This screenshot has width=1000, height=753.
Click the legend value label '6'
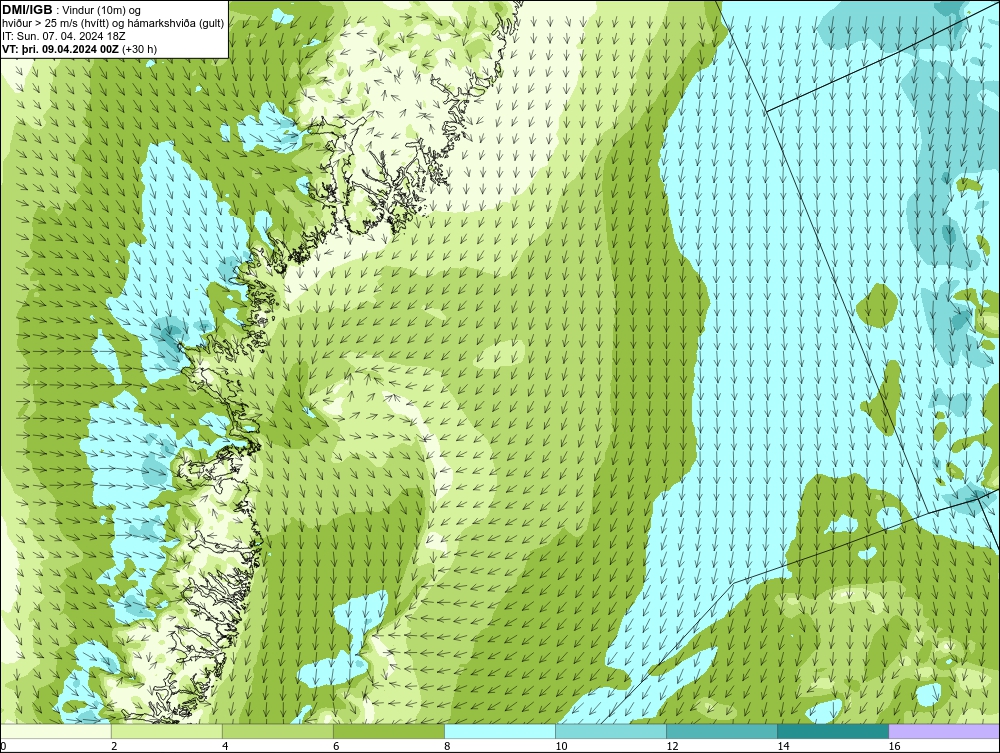(336, 746)
